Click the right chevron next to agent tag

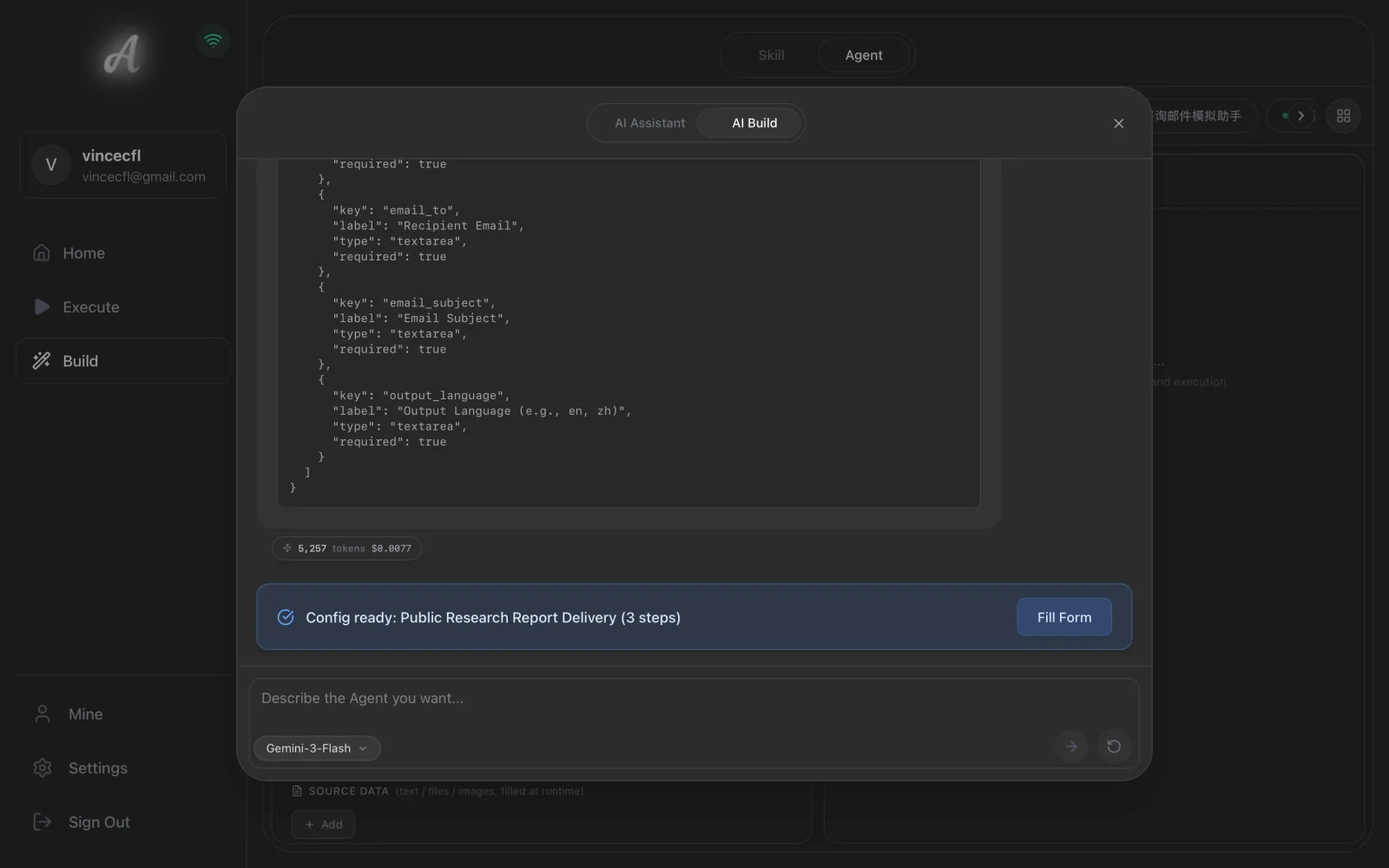pyautogui.click(x=1300, y=115)
